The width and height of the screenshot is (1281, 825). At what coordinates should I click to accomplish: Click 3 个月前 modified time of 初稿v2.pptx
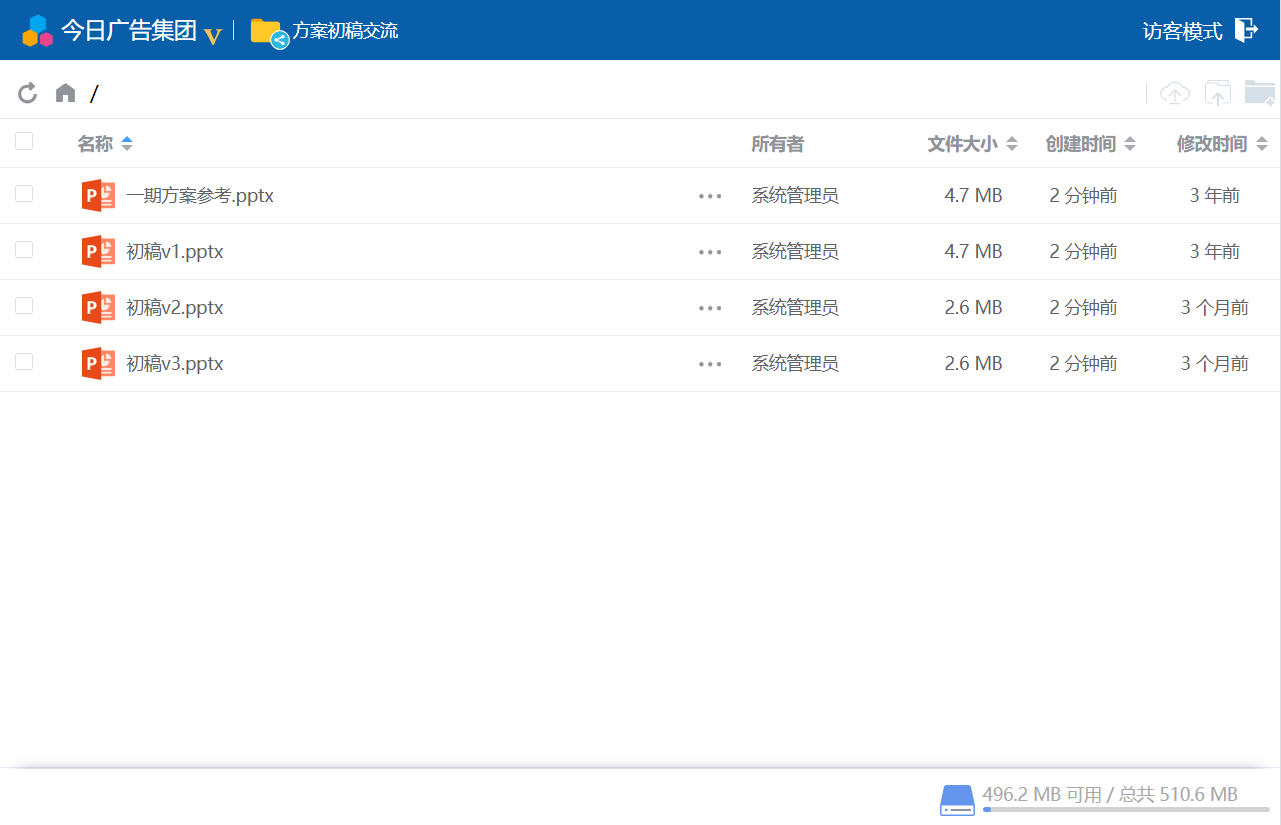point(1215,308)
